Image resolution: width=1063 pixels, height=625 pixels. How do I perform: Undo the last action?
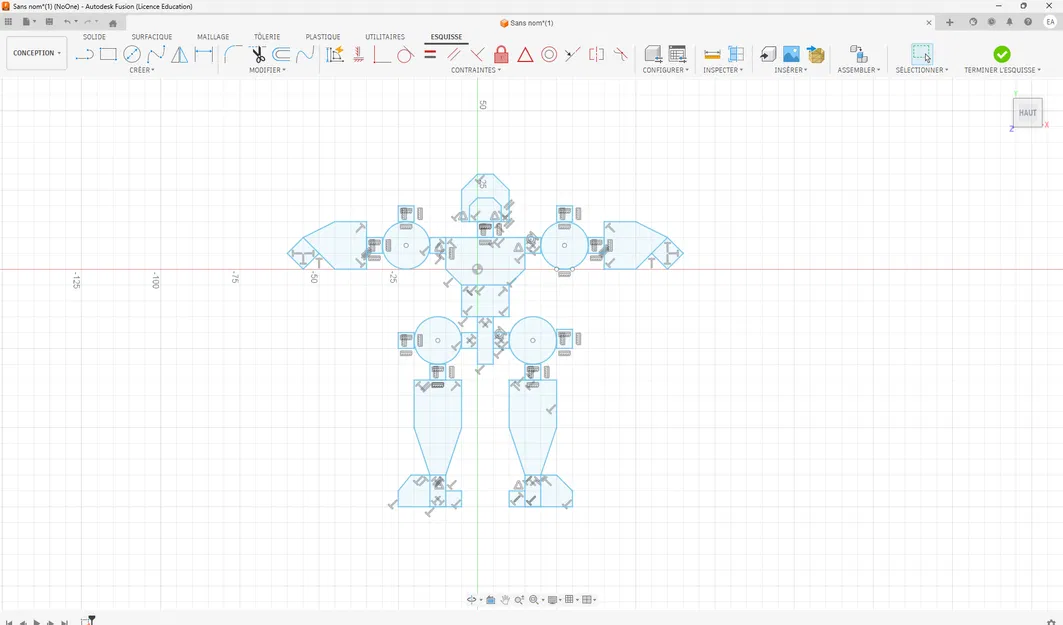[67, 22]
